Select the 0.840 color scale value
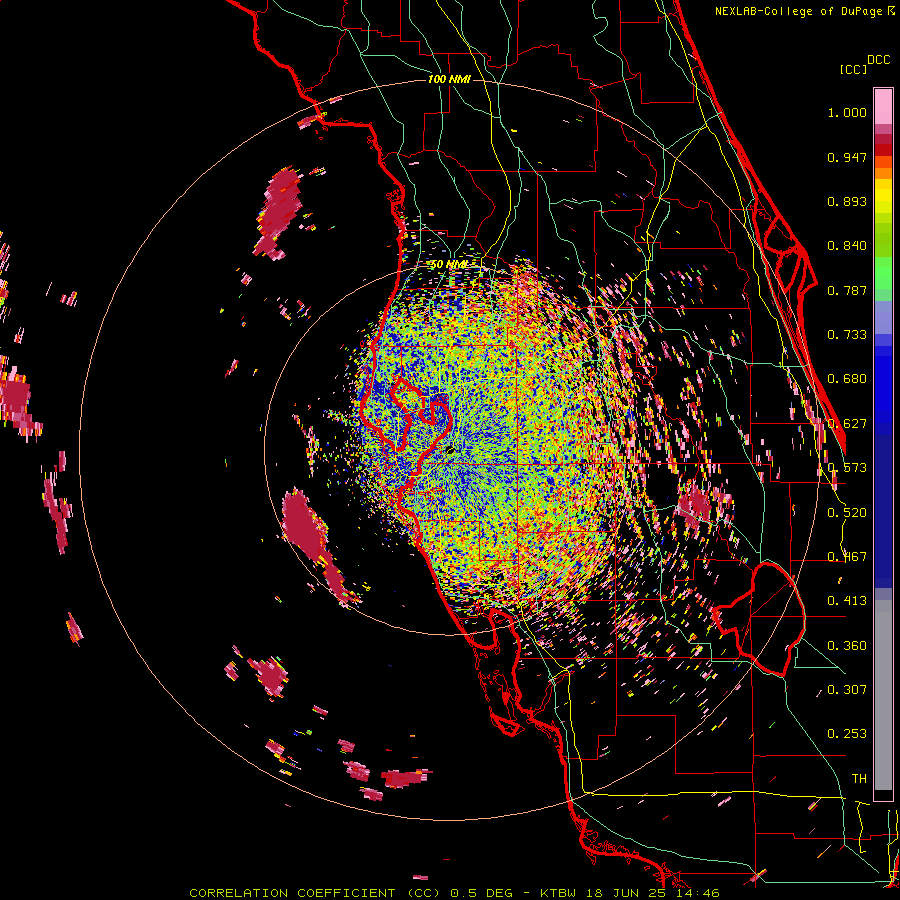Screen dimensions: 900x900 [x=847, y=246]
